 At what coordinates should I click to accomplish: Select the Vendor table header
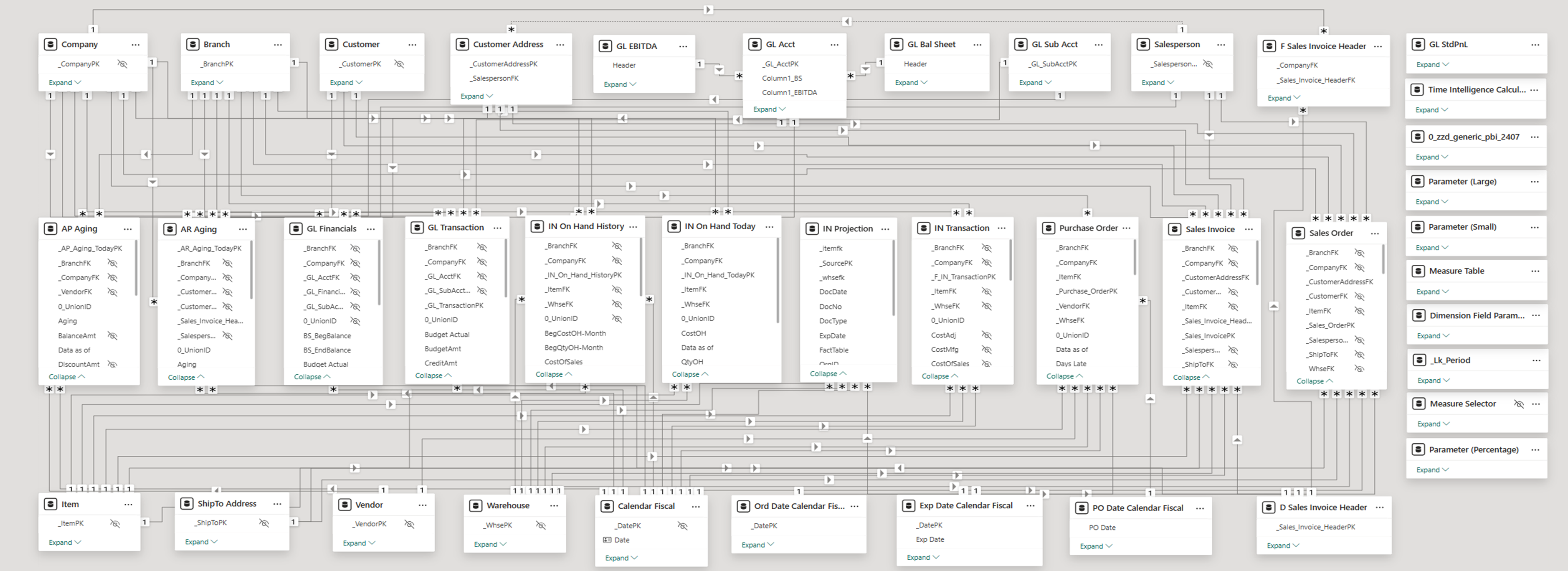(369, 505)
